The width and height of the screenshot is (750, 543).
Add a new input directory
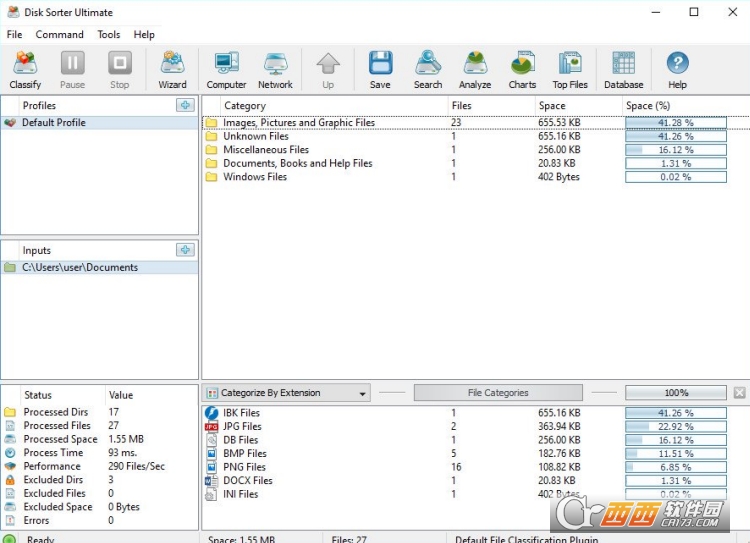click(185, 250)
